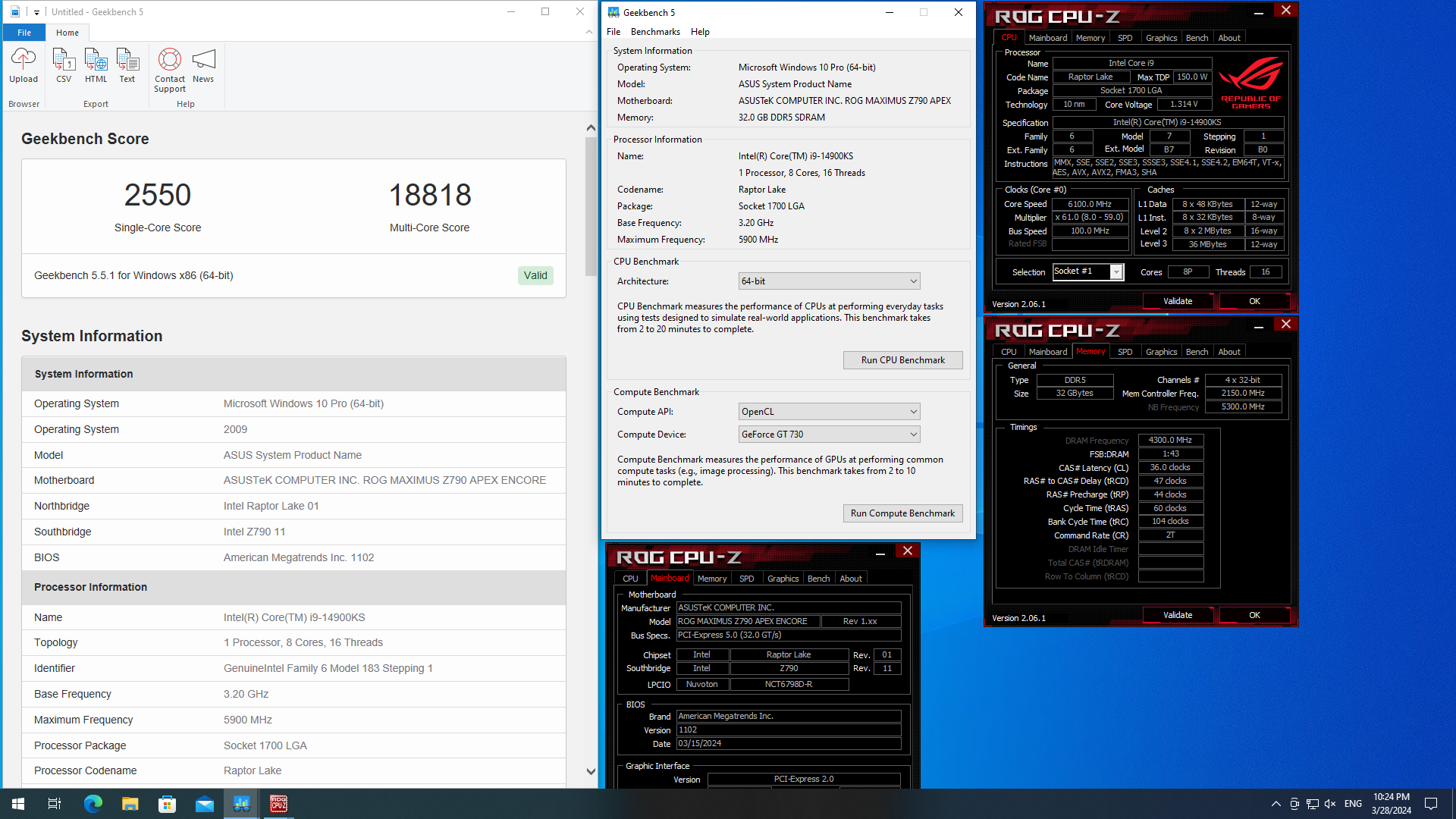The height and width of the screenshot is (819, 1456).
Task: Switch to Graphics tab in Mainboard CPU-Z window
Action: point(783,579)
